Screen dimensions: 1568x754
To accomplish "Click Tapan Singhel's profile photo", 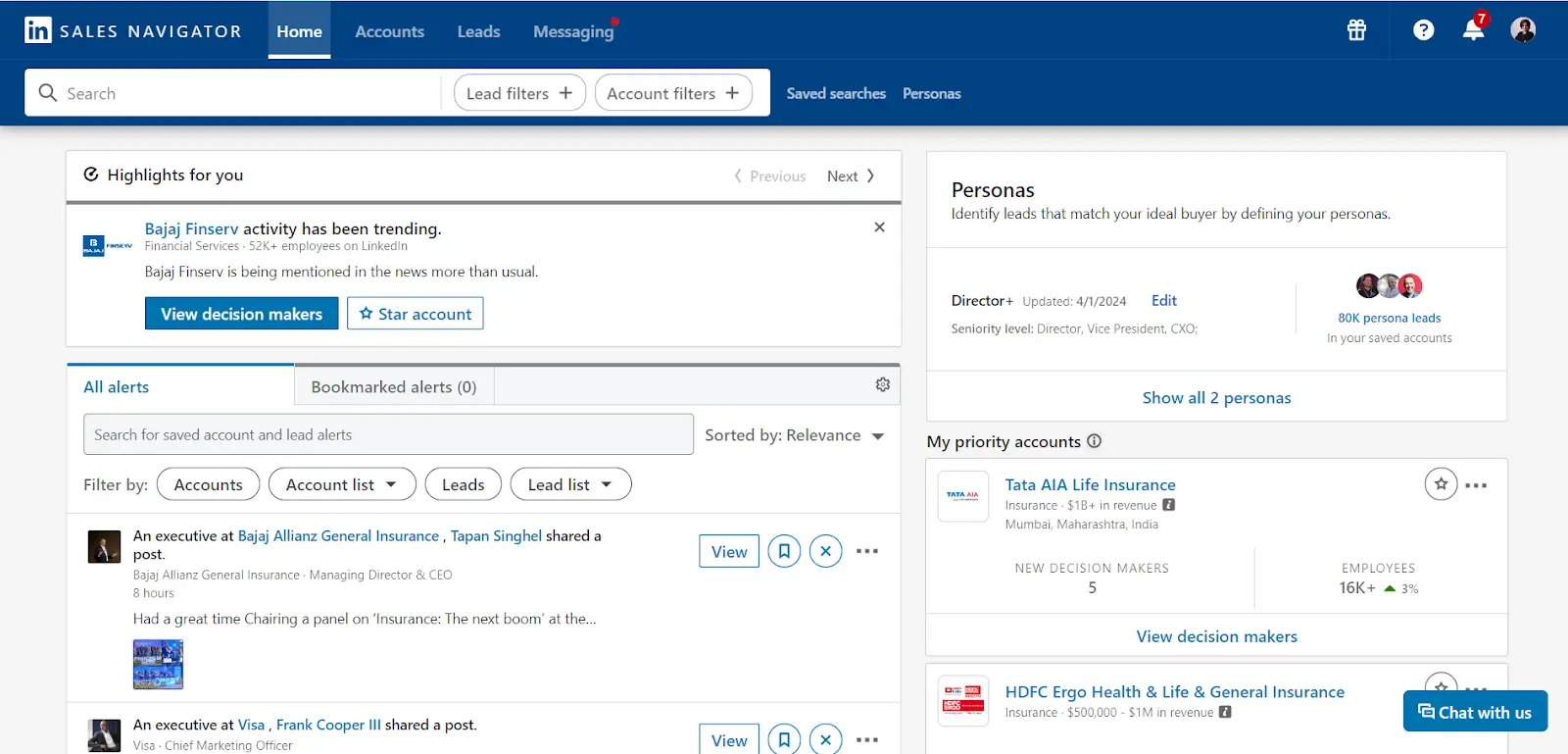I will pyautogui.click(x=104, y=546).
